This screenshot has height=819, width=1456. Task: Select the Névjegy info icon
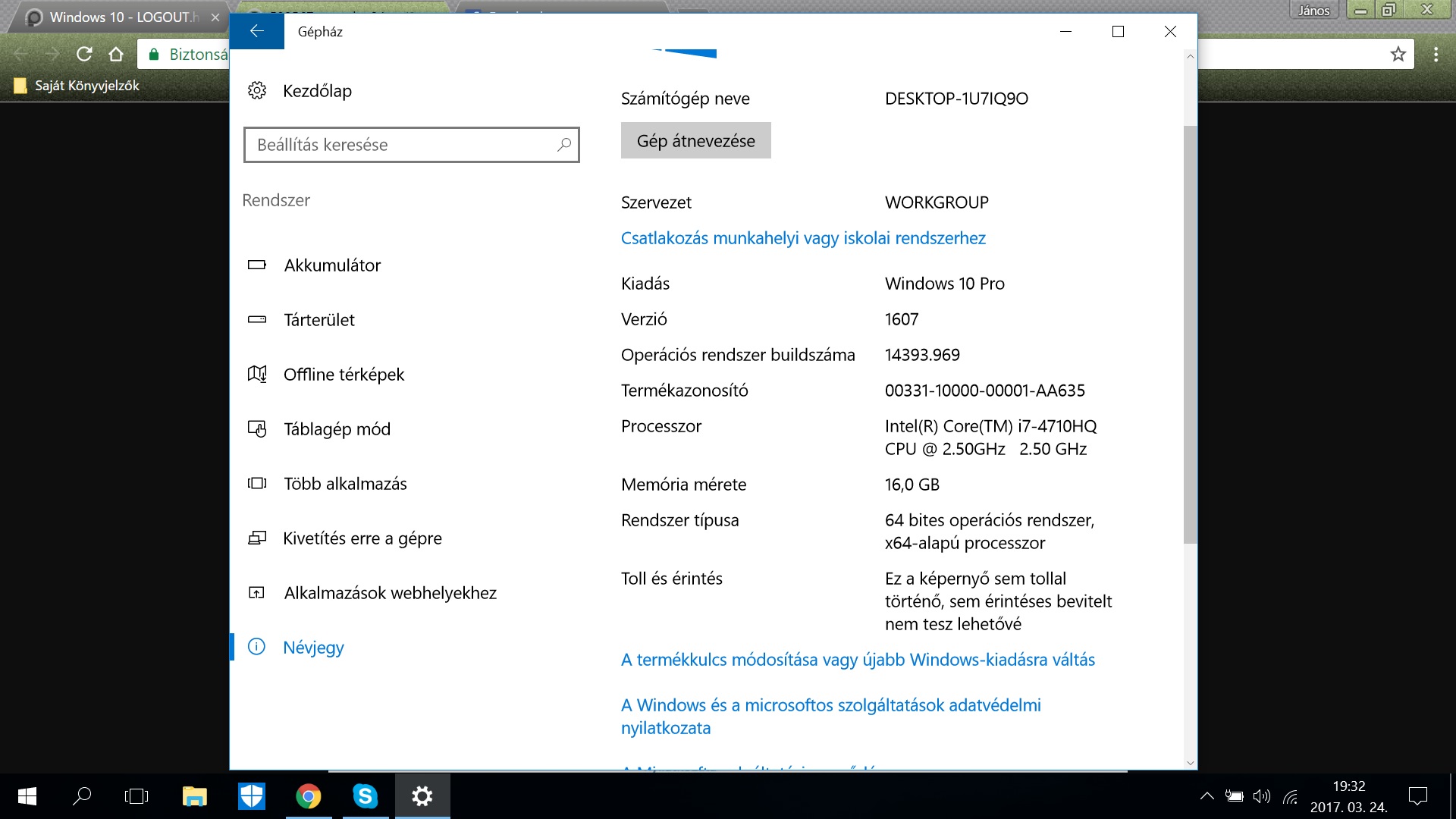point(257,647)
